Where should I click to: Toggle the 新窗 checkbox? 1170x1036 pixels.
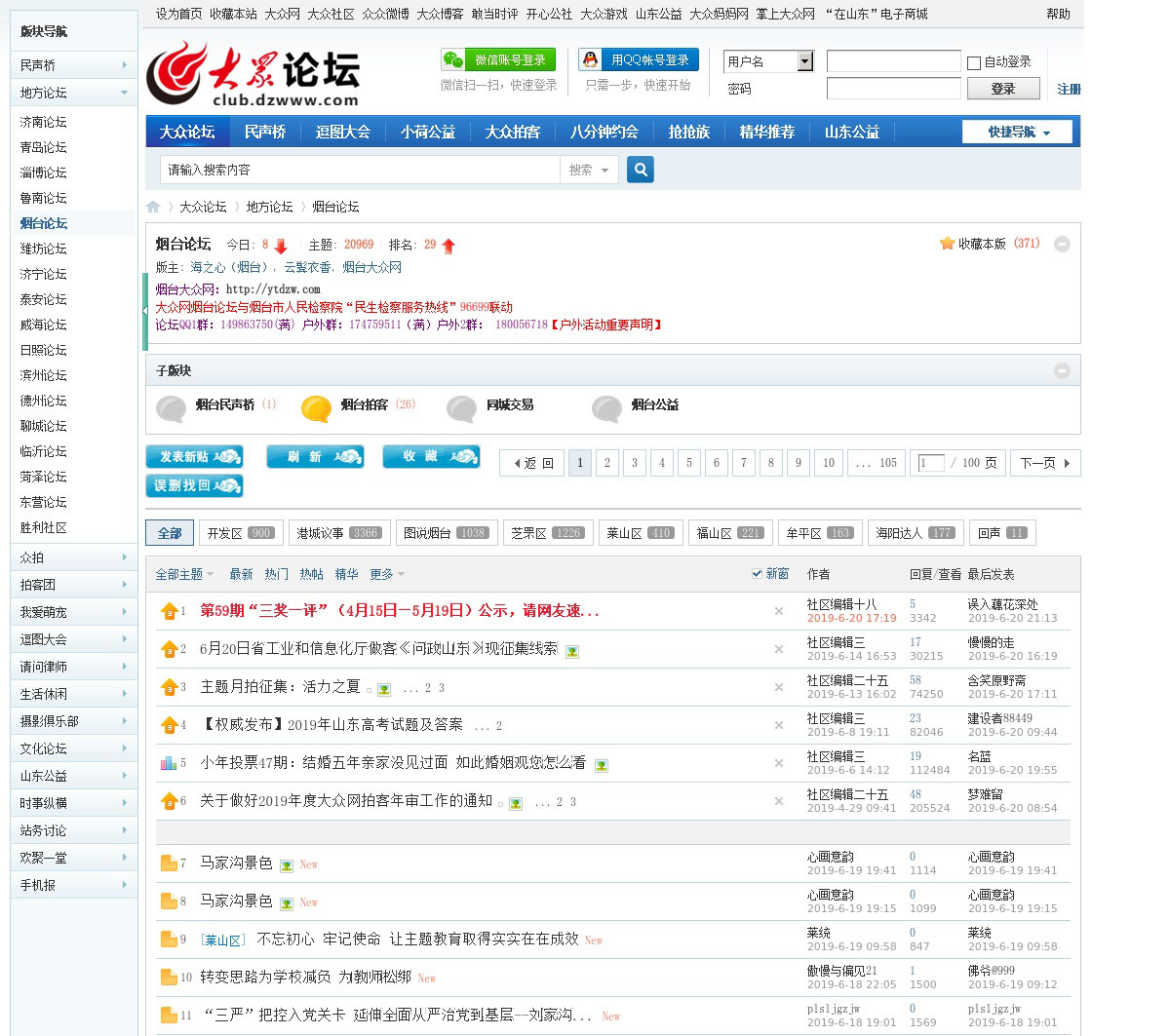click(757, 574)
